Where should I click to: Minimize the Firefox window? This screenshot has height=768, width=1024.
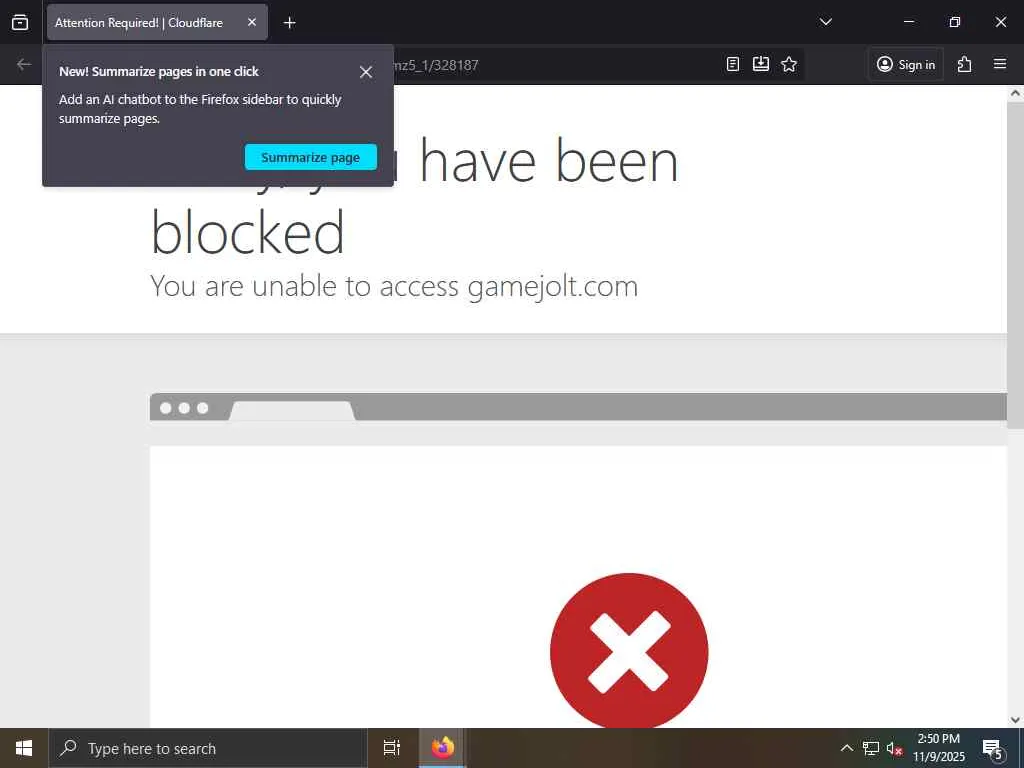point(908,22)
